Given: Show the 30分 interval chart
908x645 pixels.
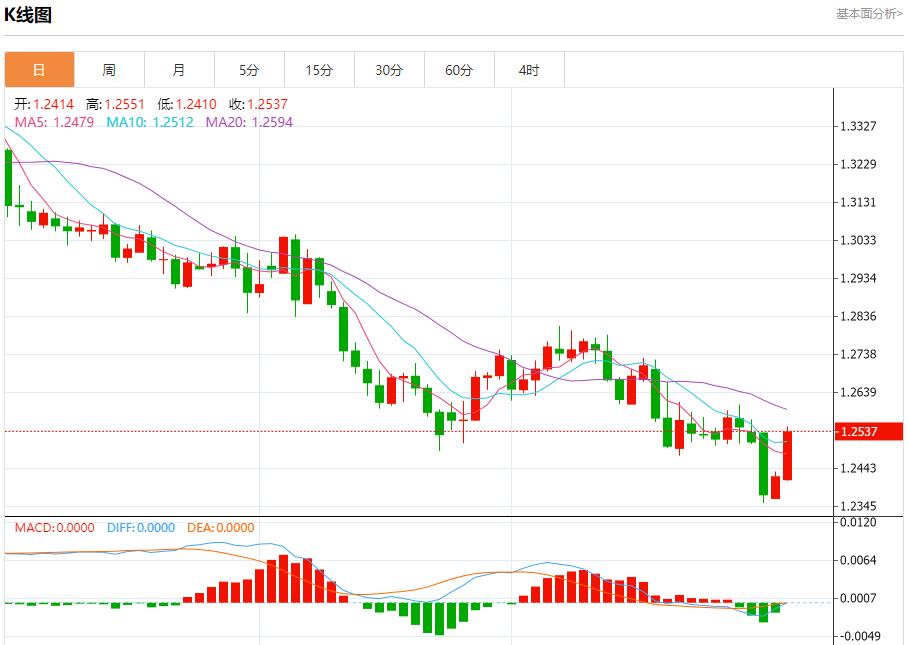Looking at the screenshot, I should 389,70.
